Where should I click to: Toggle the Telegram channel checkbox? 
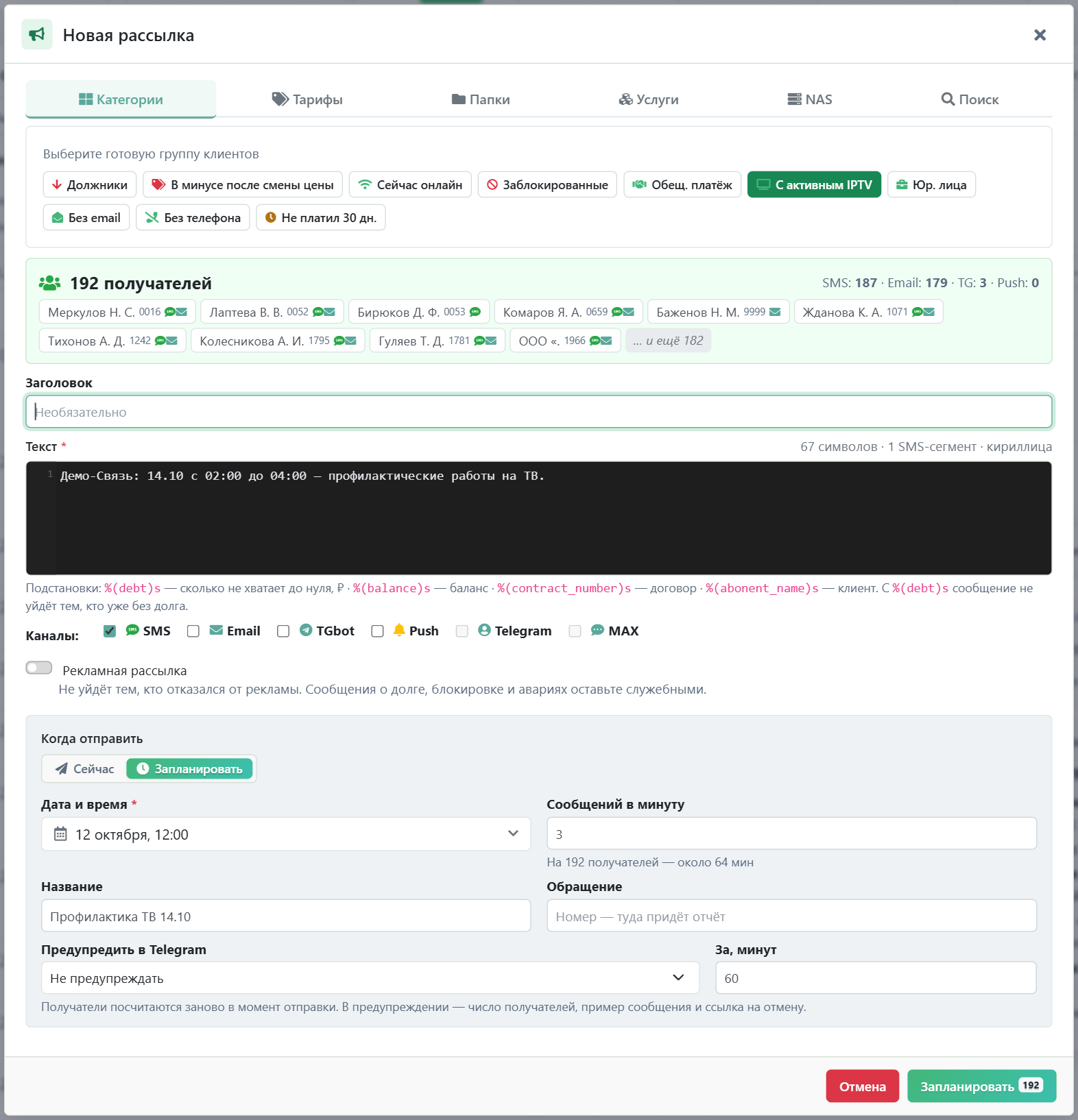462,631
